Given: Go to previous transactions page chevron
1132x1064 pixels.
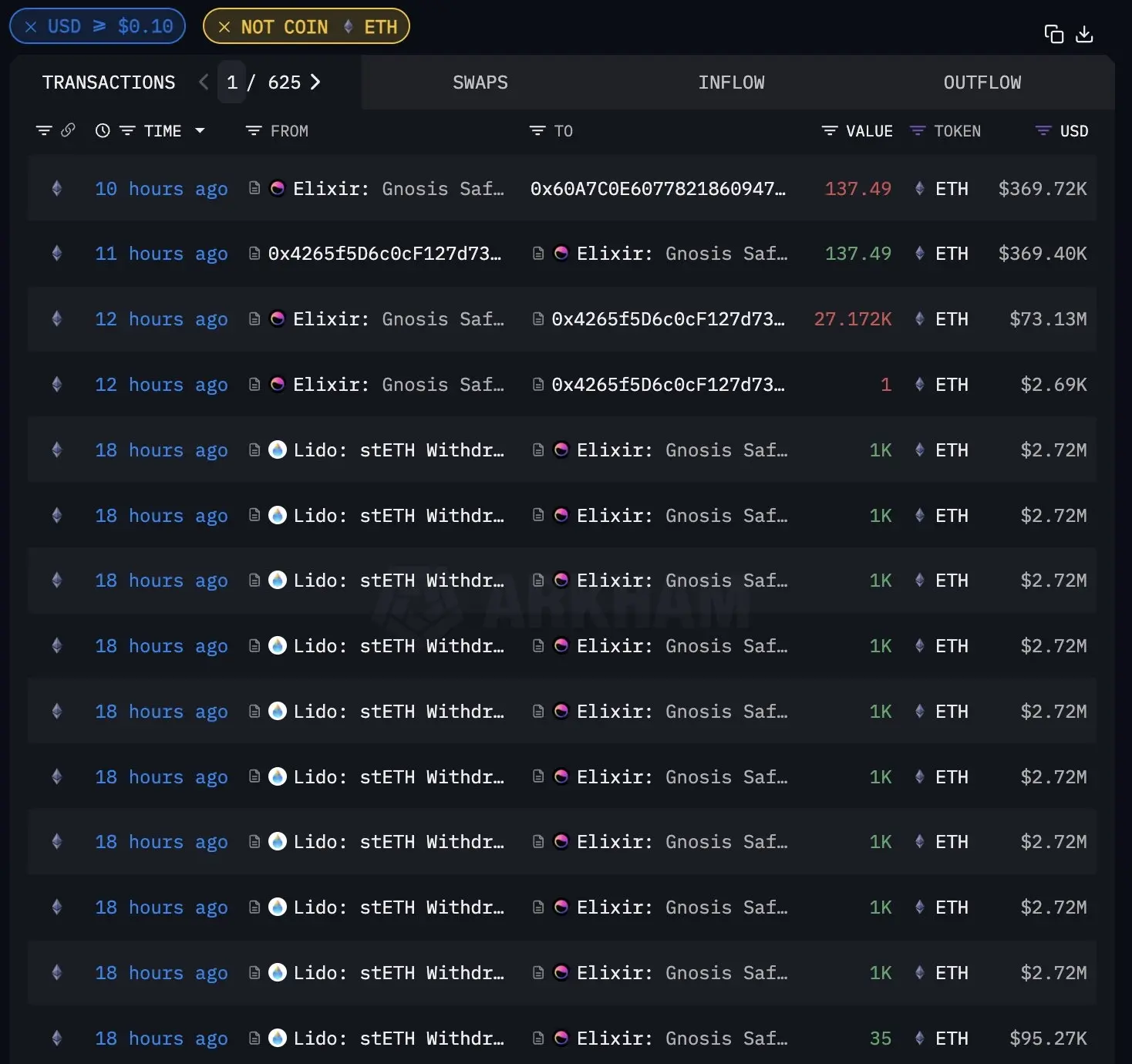Looking at the screenshot, I should pyautogui.click(x=204, y=82).
